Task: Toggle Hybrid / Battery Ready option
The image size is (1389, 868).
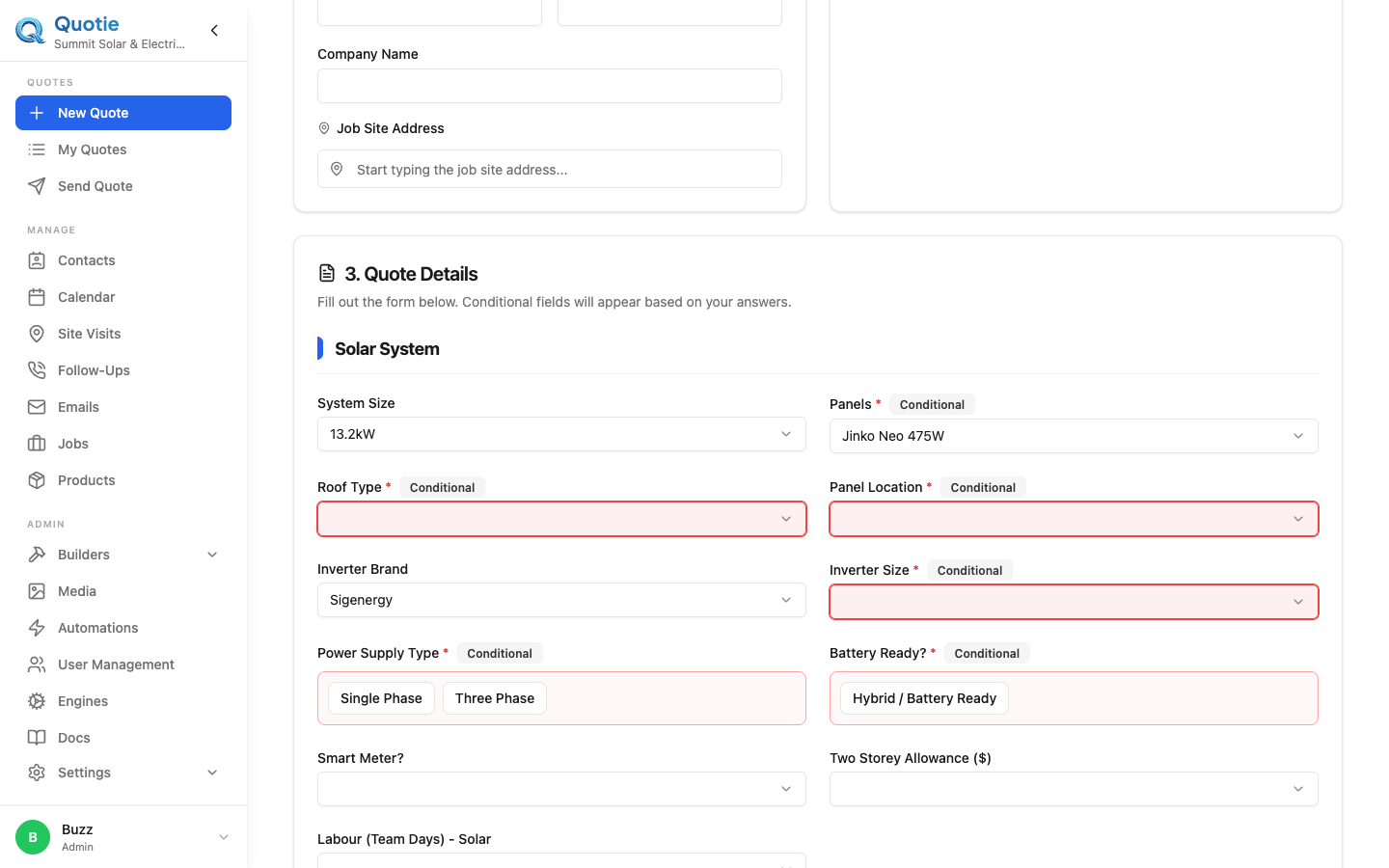Action: 924,698
